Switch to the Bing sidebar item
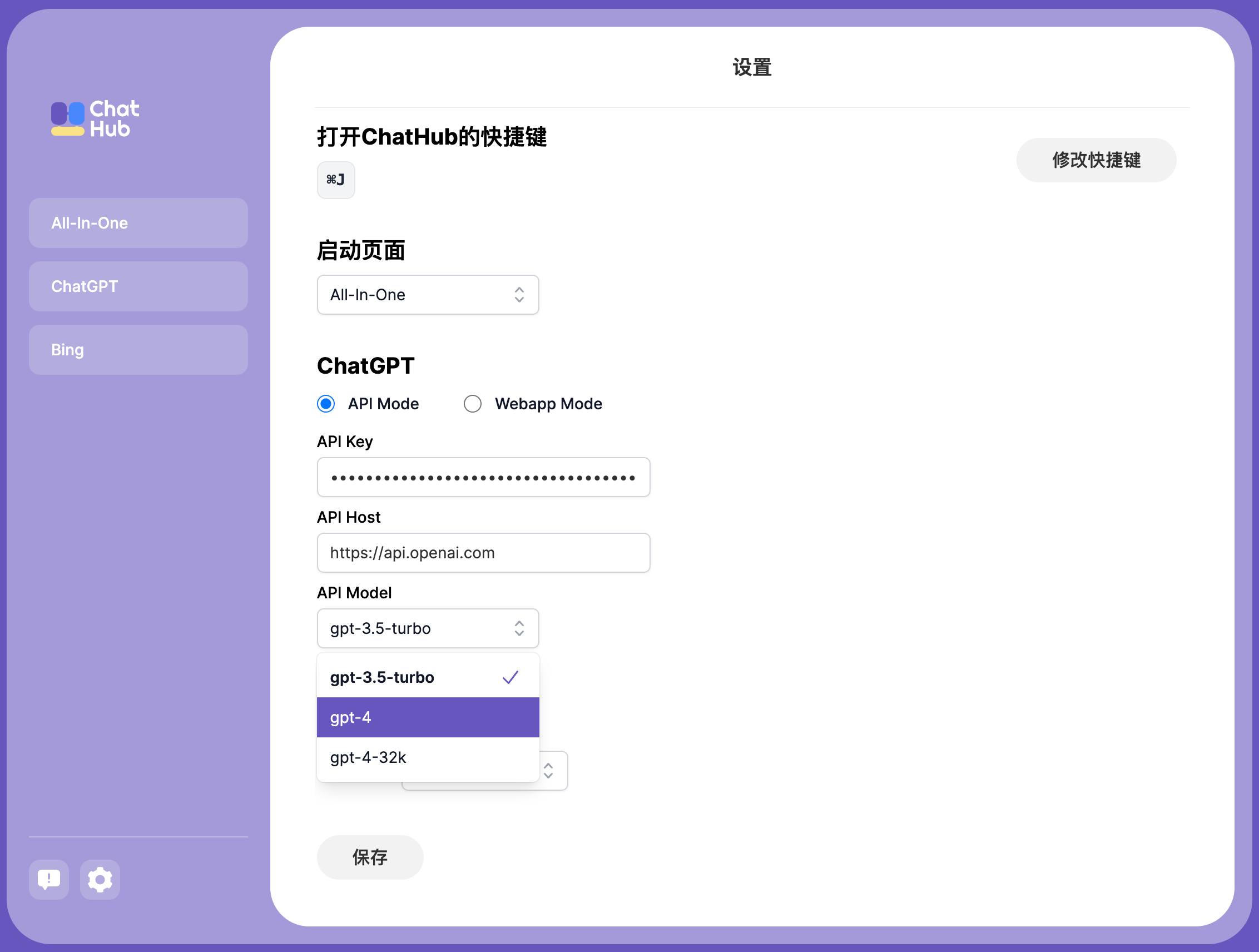Screen dimensions: 1259x952 [138, 349]
